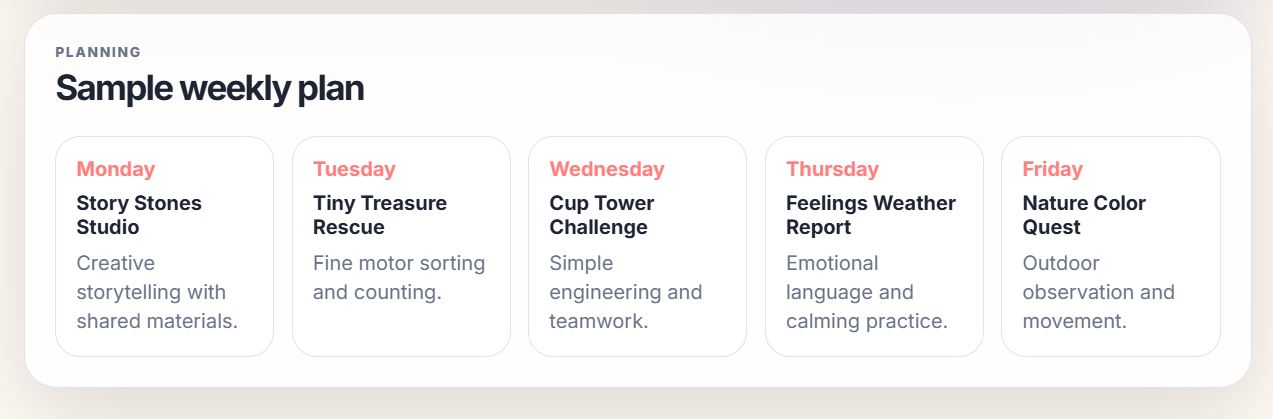The height and width of the screenshot is (419, 1273).
Task: Click the Thursday day label
Action: (x=832, y=169)
